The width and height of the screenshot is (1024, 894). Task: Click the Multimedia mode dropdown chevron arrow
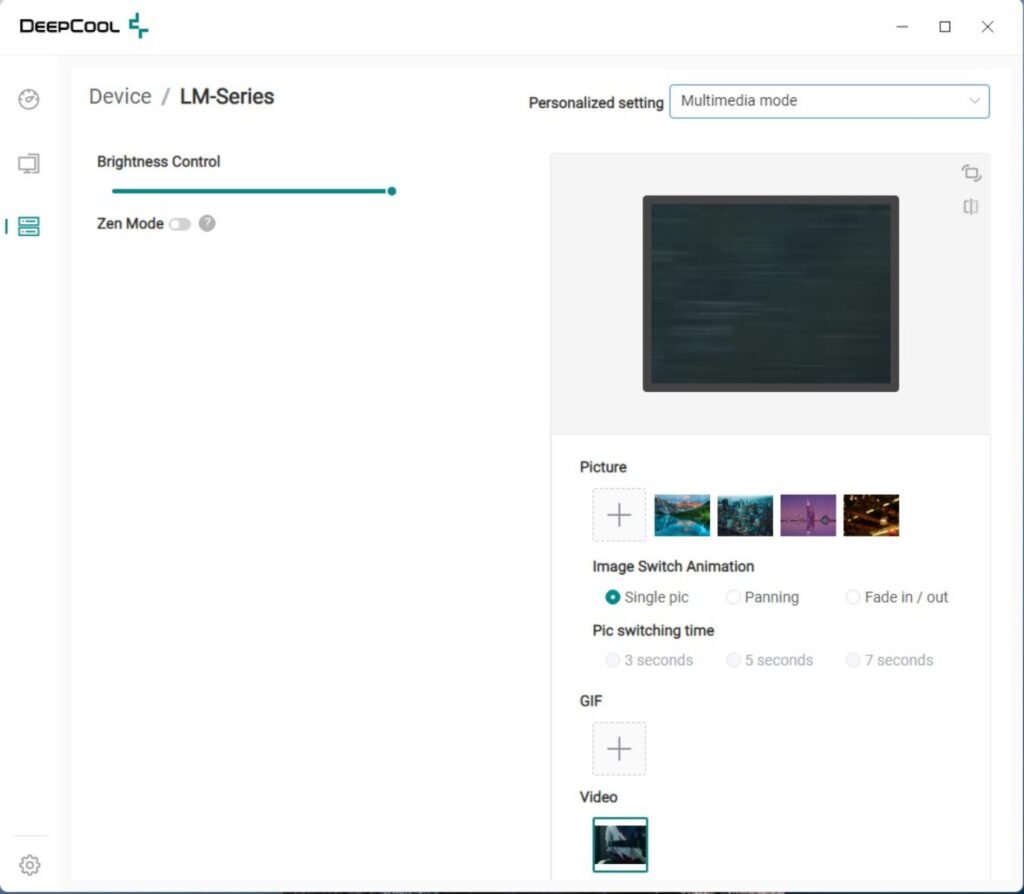click(x=974, y=101)
